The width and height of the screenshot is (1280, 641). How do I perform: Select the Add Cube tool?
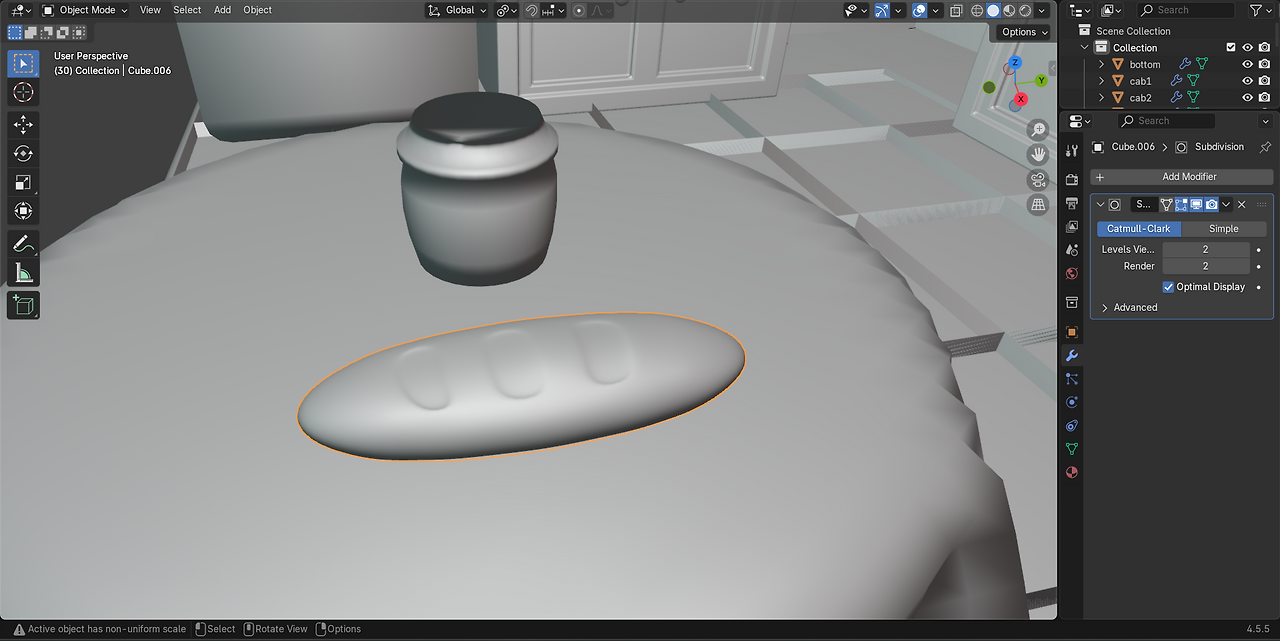tap(23, 305)
